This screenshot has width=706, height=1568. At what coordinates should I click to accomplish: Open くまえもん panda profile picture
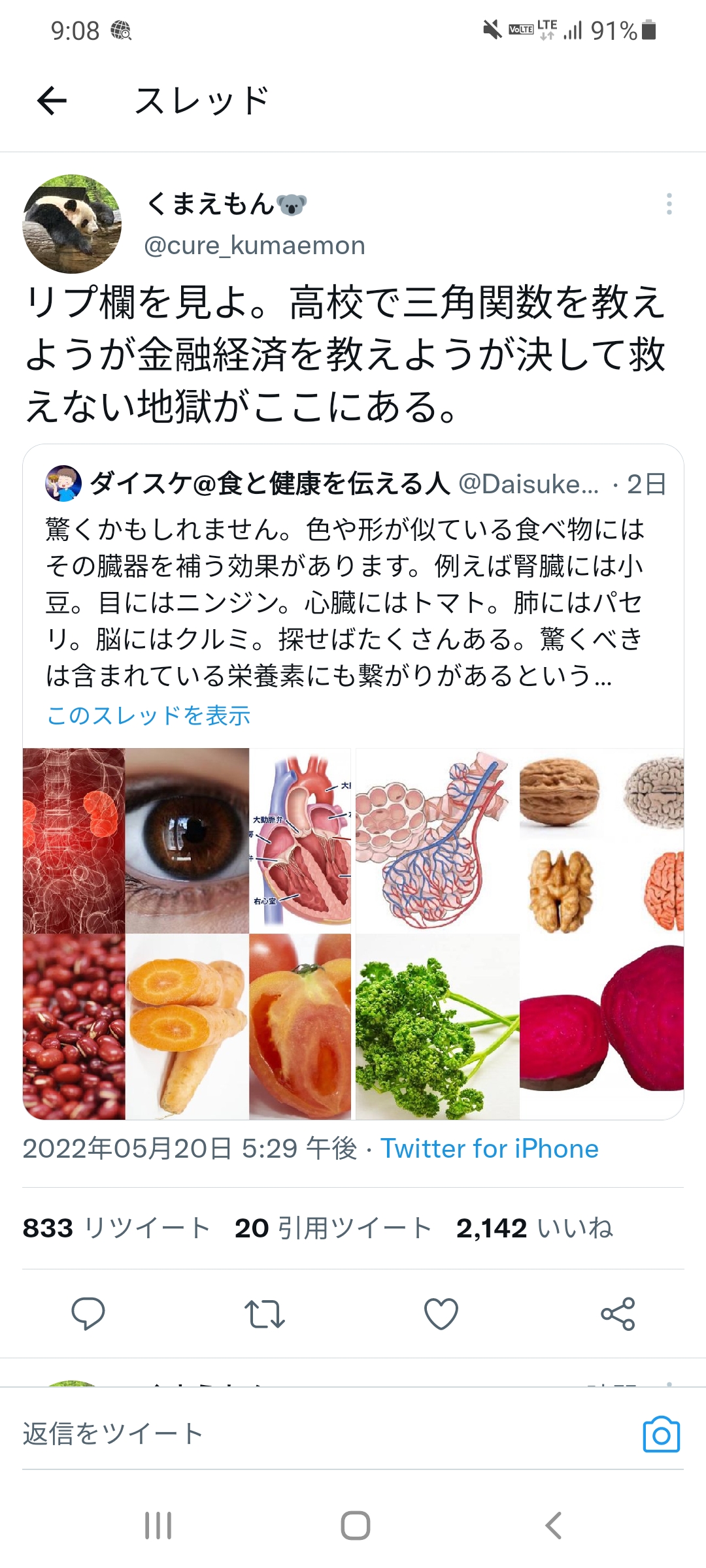pyautogui.click(x=72, y=223)
